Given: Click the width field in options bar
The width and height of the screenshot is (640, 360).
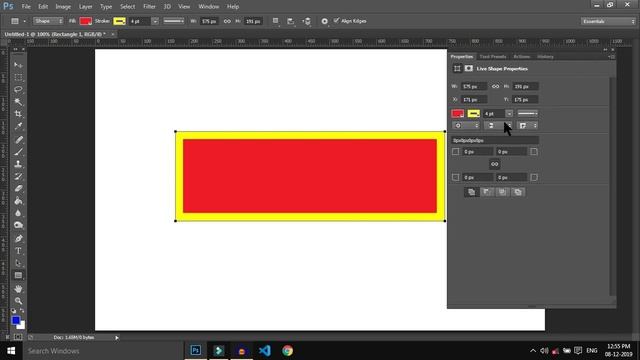Looking at the screenshot, I should 209,21.
